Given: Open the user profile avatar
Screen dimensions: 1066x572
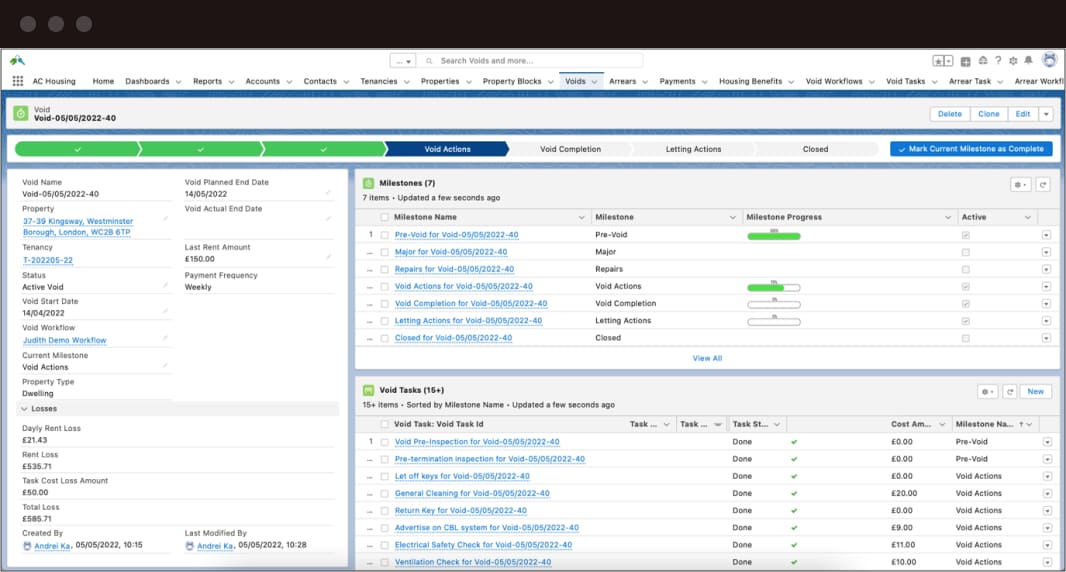Looking at the screenshot, I should (1050, 60).
